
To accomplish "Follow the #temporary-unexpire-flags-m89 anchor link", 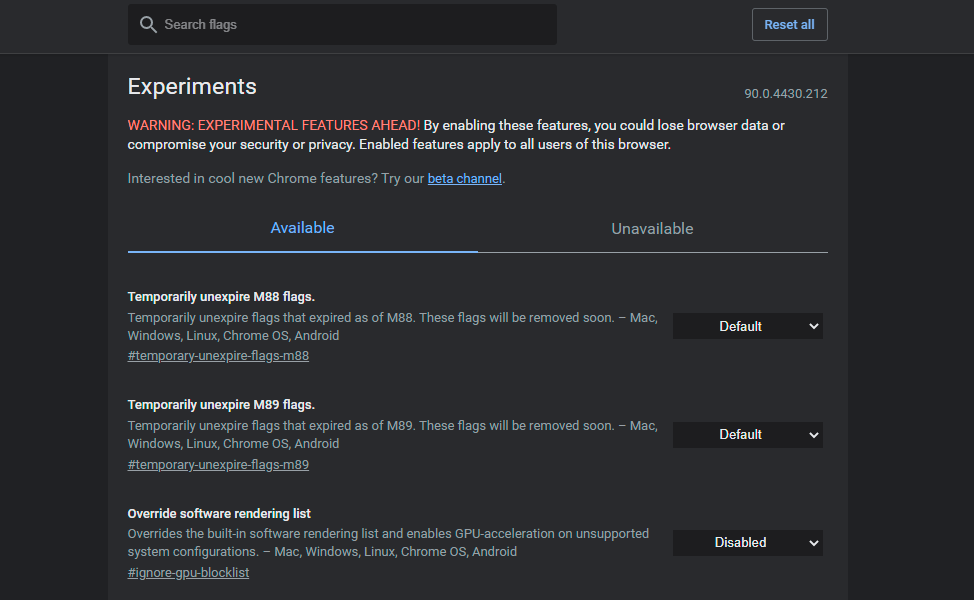I will point(218,464).
